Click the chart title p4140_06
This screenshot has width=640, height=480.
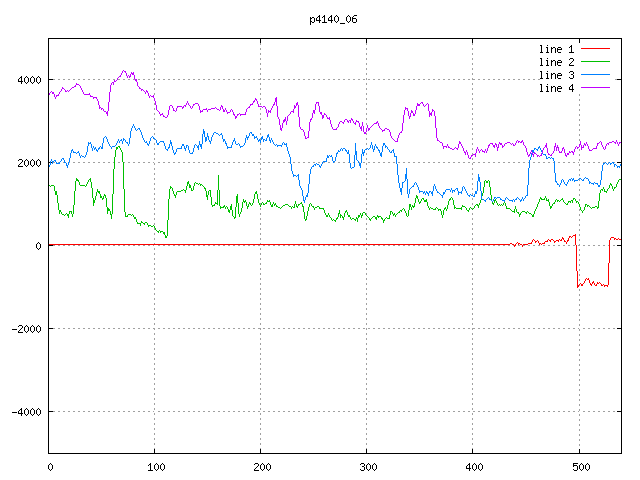click(333, 19)
